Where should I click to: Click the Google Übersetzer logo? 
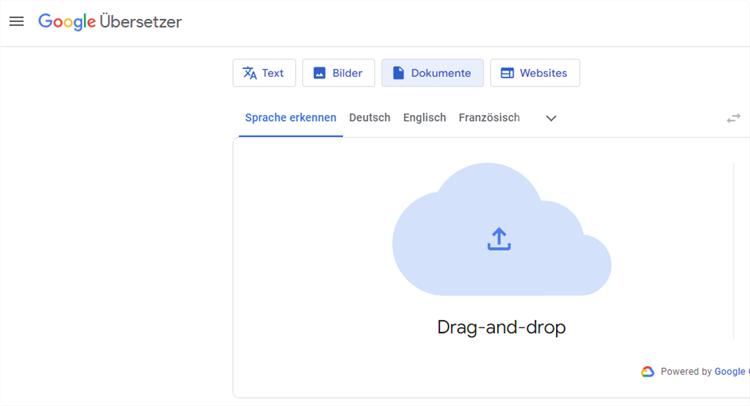point(110,22)
